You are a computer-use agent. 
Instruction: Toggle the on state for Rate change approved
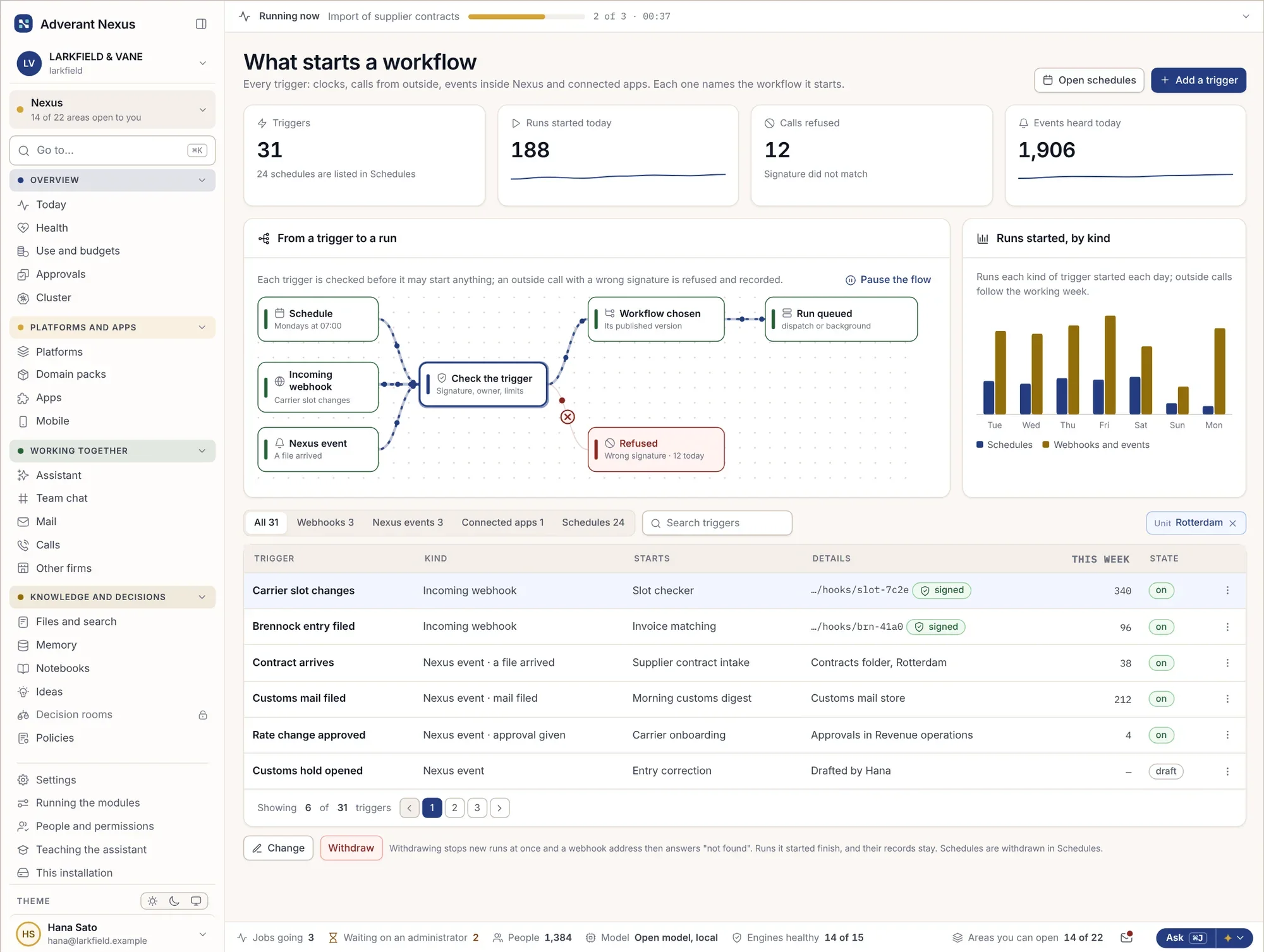(1161, 735)
